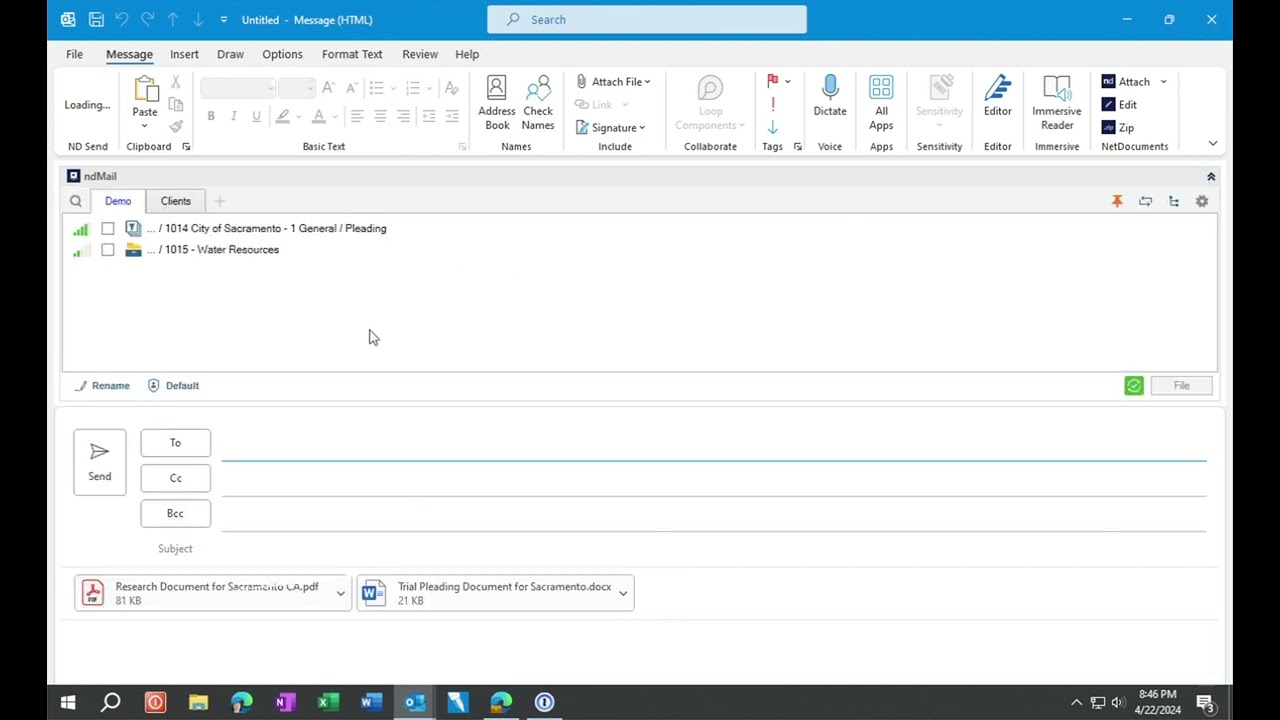The width and height of the screenshot is (1280, 720).
Task: Click the NetDocuments Zip button
Action: tap(1118, 128)
